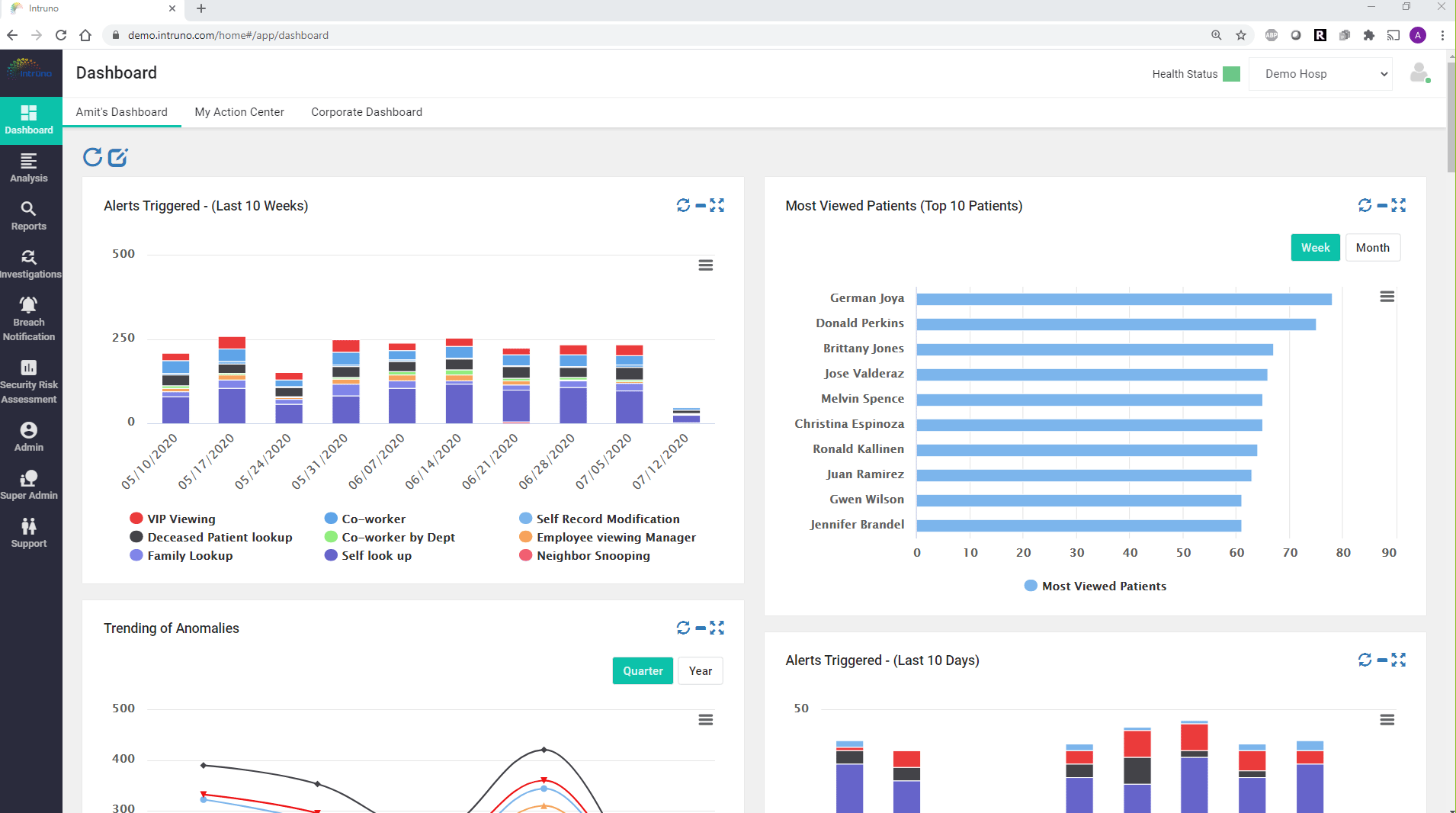Expand Trending of Anomalies widget fullscreen
This screenshot has height=813, width=1456.
coord(717,628)
